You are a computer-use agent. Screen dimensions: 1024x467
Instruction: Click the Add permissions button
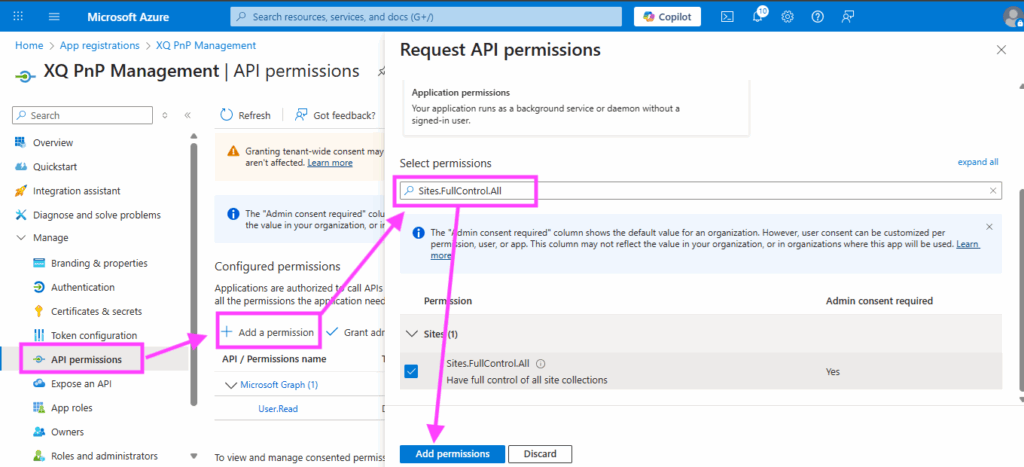(452, 454)
